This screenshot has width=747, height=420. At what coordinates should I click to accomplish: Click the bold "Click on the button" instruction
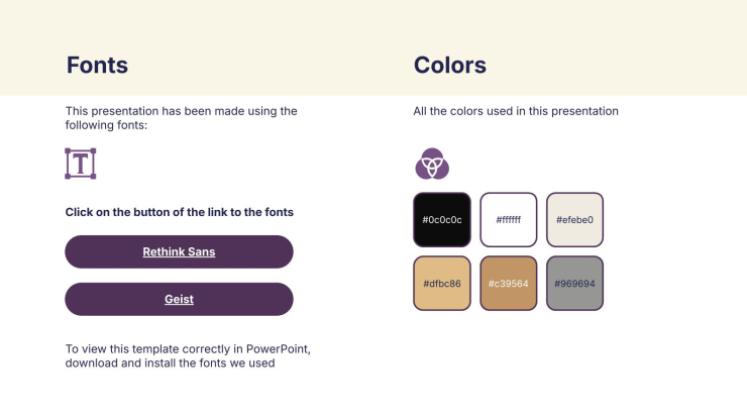pos(179,212)
